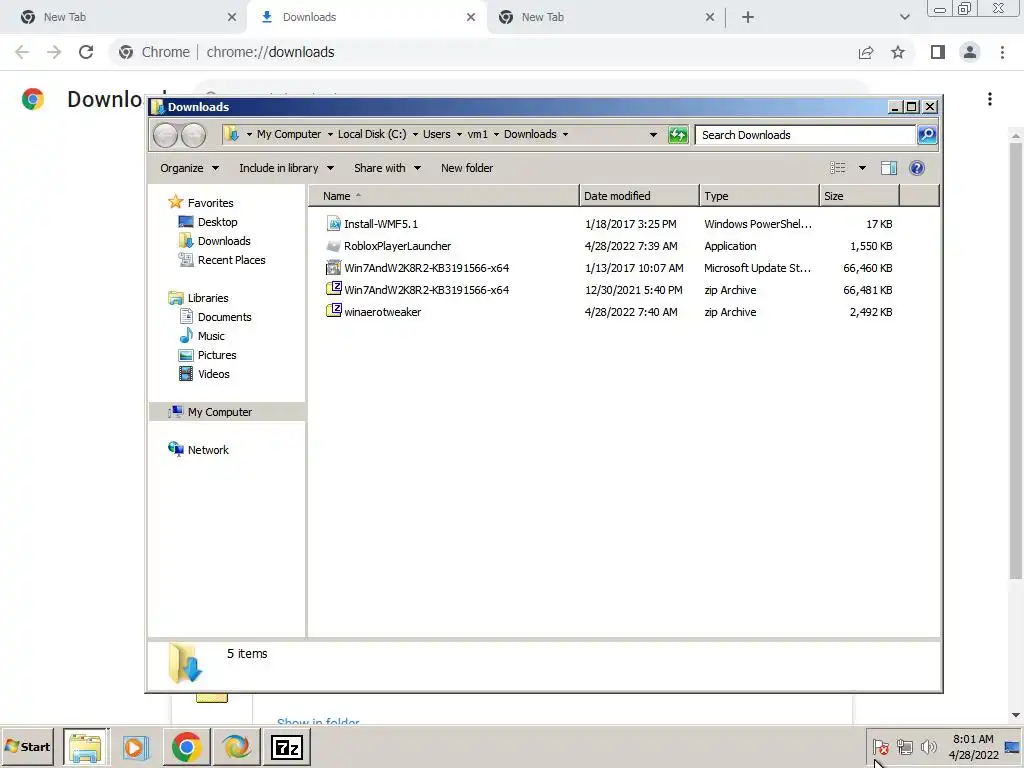This screenshot has height=768, width=1024.
Task: Select Documents library
Action: coord(224,317)
